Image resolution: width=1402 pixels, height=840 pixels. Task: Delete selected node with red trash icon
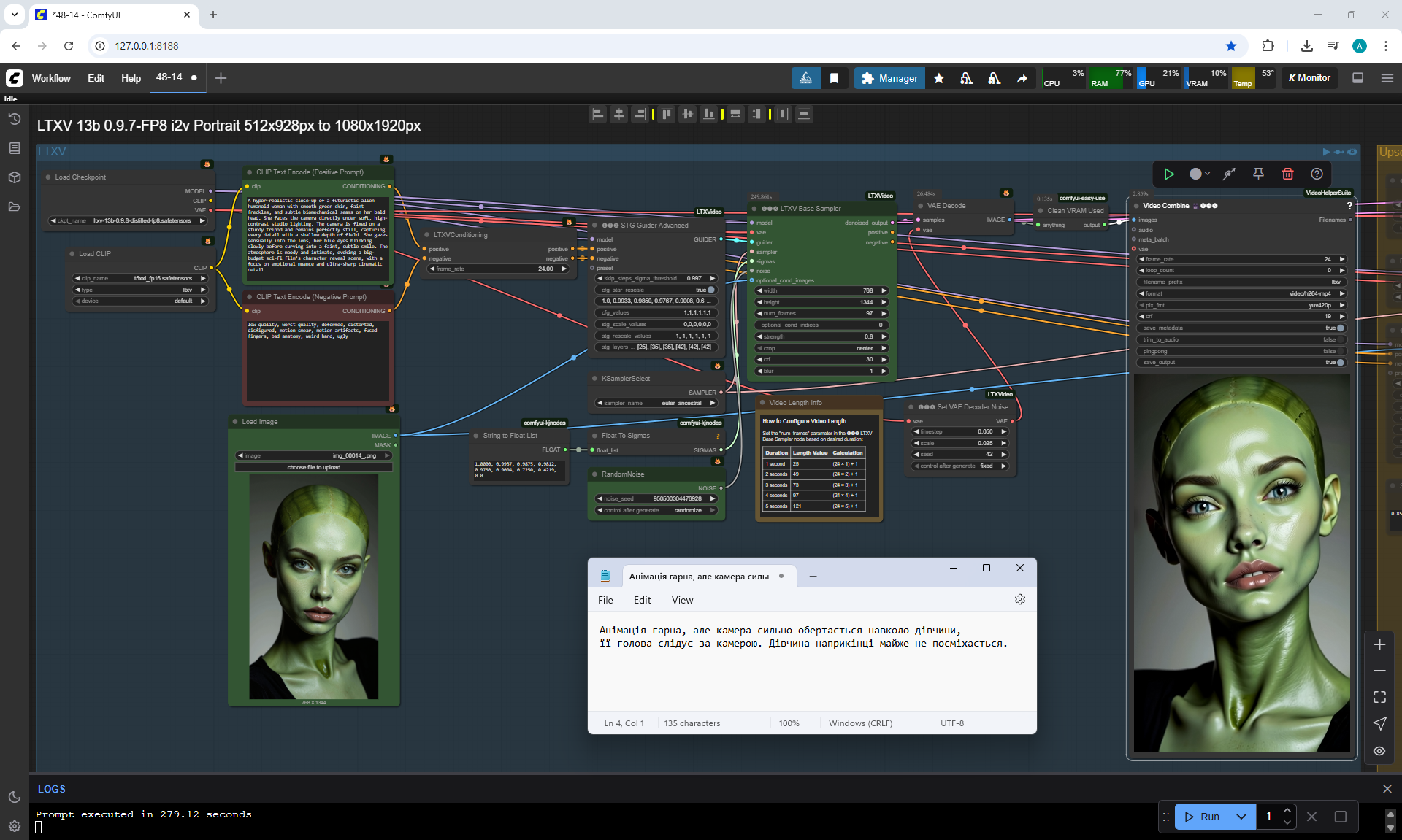click(x=1287, y=174)
